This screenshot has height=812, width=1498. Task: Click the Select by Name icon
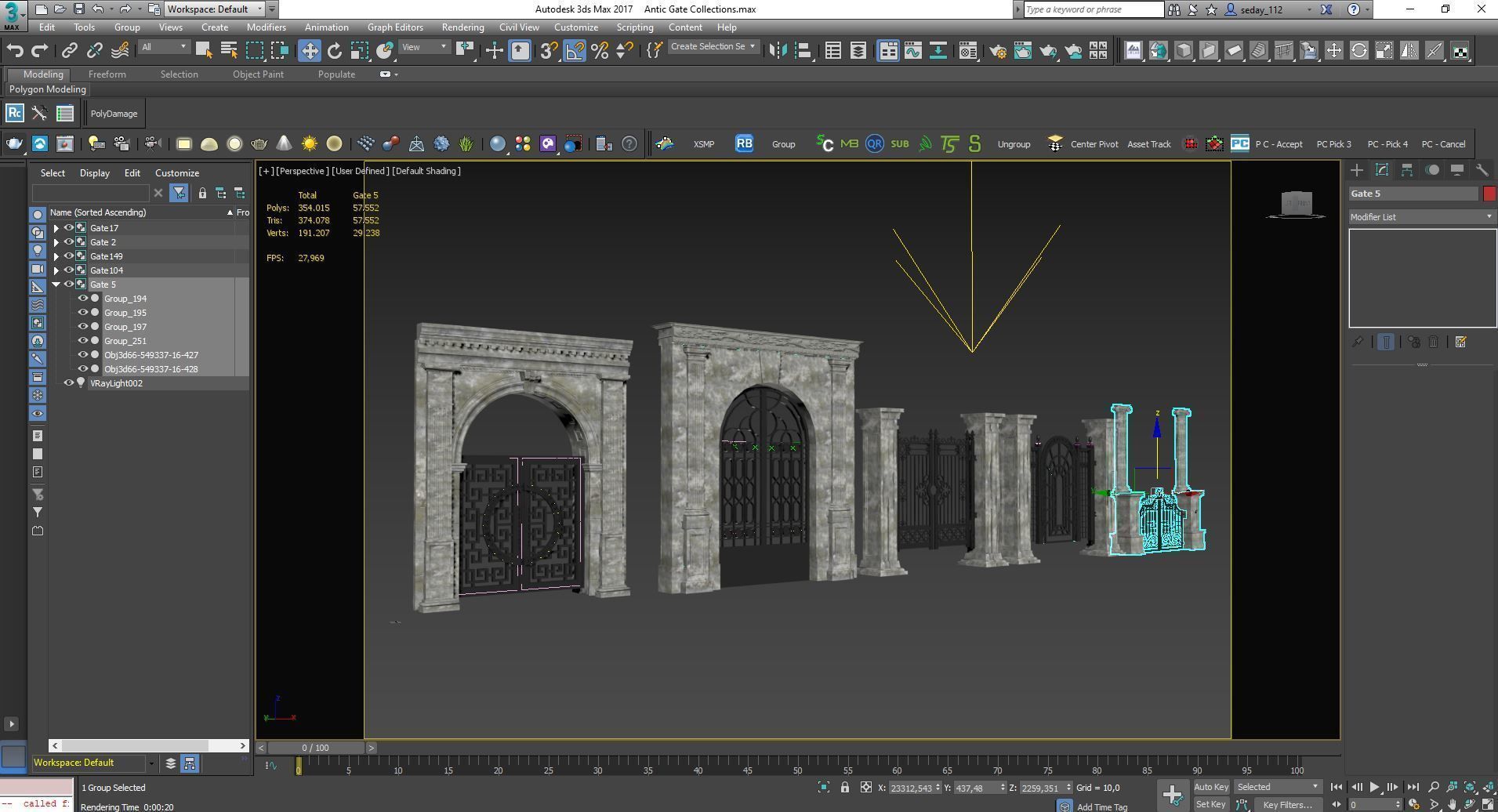(229, 51)
